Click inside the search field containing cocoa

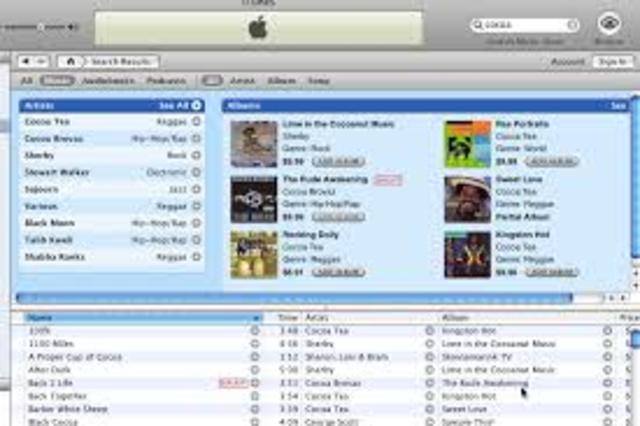click(x=525, y=25)
